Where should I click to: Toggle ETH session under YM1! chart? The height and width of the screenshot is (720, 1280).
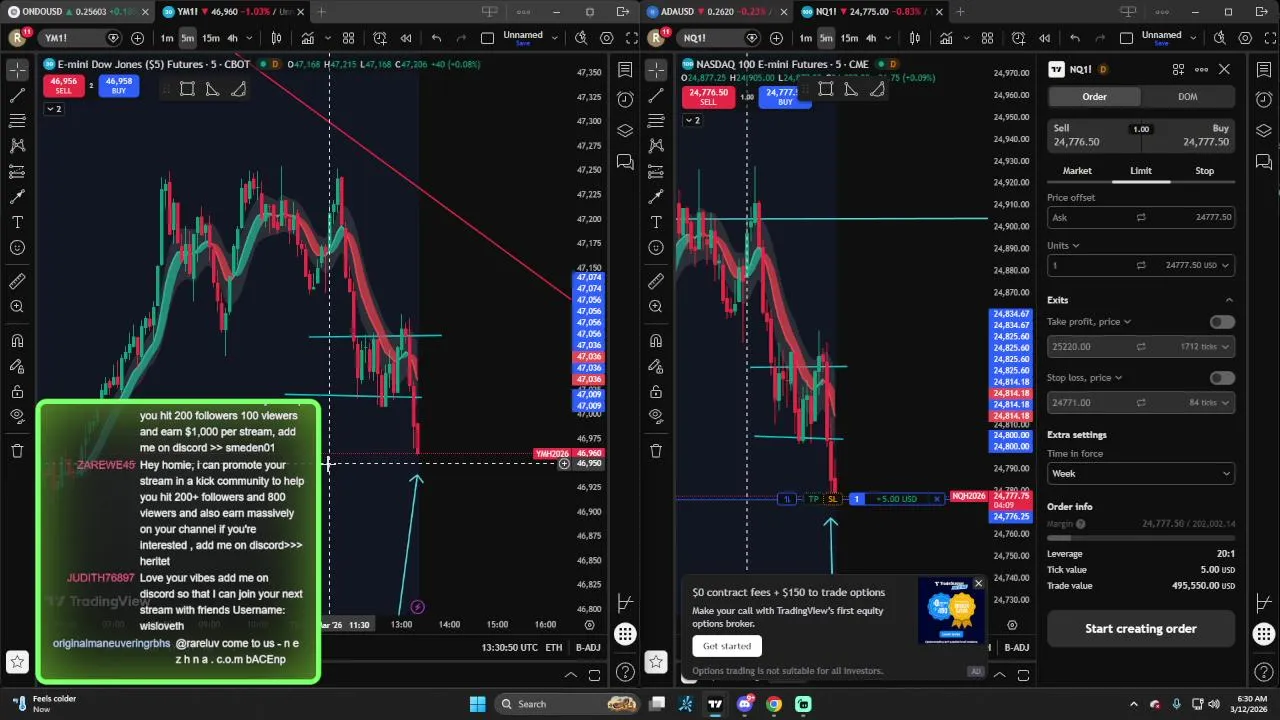tap(553, 648)
